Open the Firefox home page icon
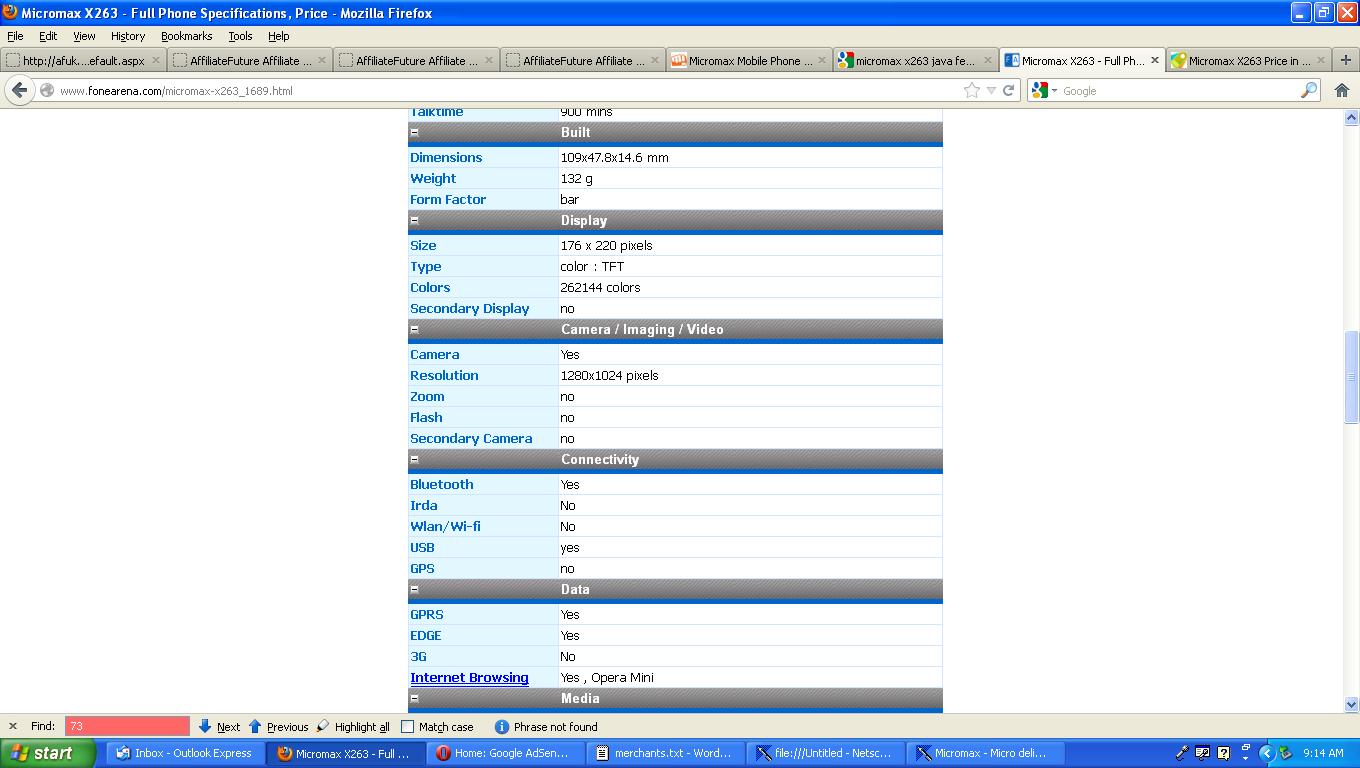1360x768 pixels. (1342, 90)
